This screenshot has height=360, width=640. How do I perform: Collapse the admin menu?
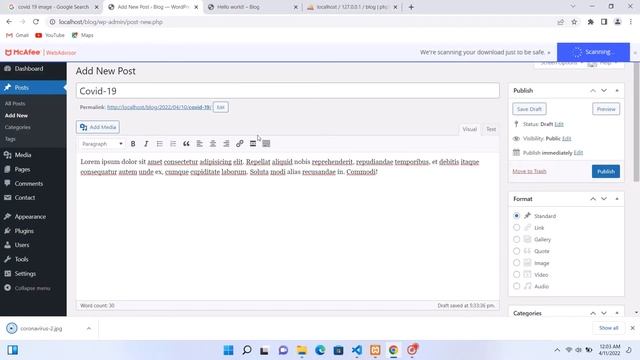(x=33, y=288)
